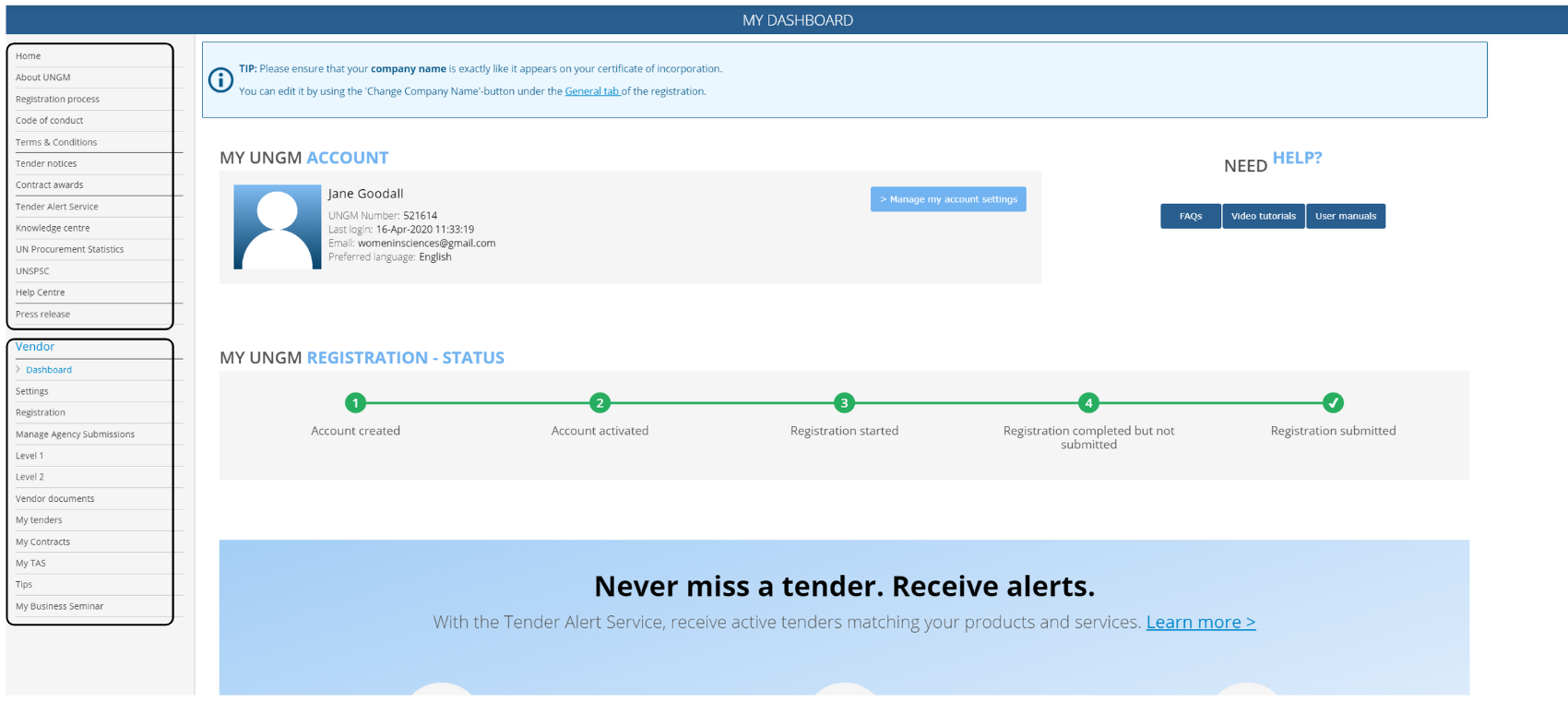Open vendor Settings
The width and height of the screenshot is (1568, 715).
pos(32,391)
